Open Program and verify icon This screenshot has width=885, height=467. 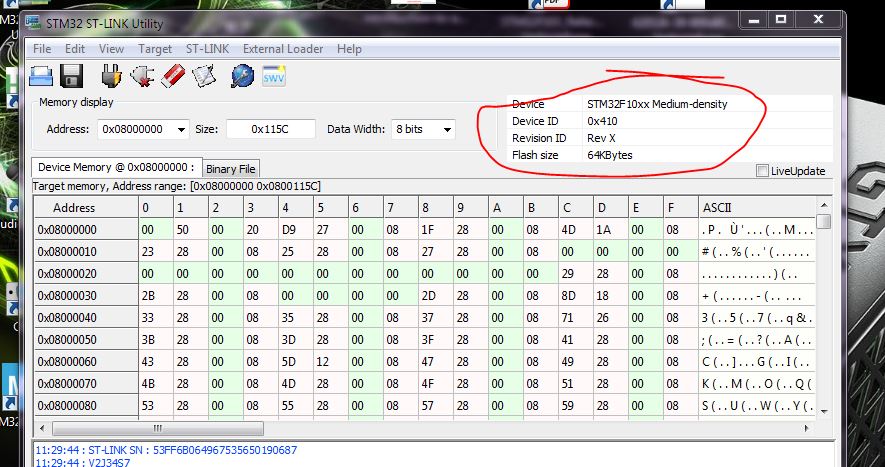204,76
